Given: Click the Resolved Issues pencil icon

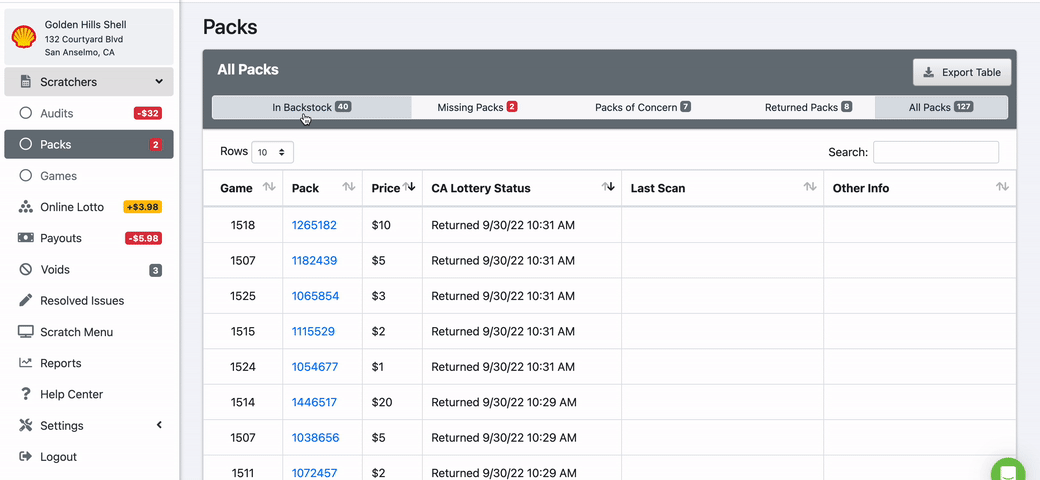Looking at the screenshot, I should pyautogui.click(x=26, y=301).
